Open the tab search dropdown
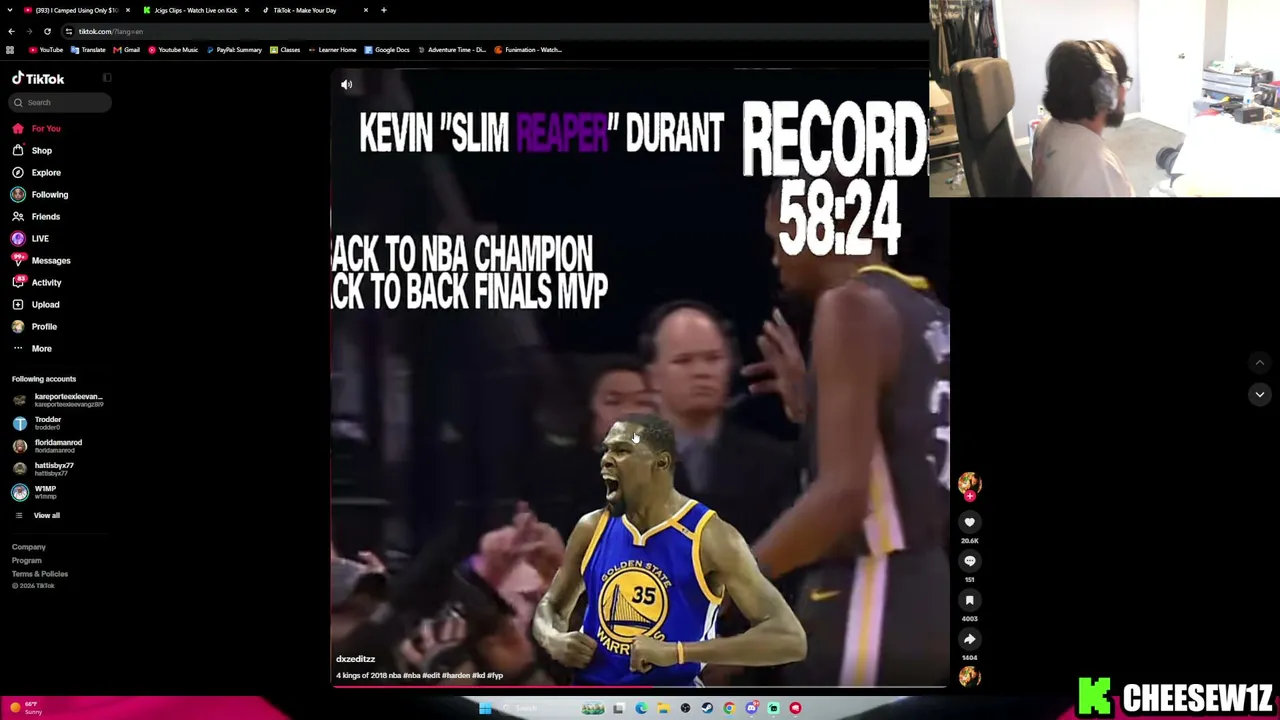The width and height of the screenshot is (1280, 720). click(10, 10)
